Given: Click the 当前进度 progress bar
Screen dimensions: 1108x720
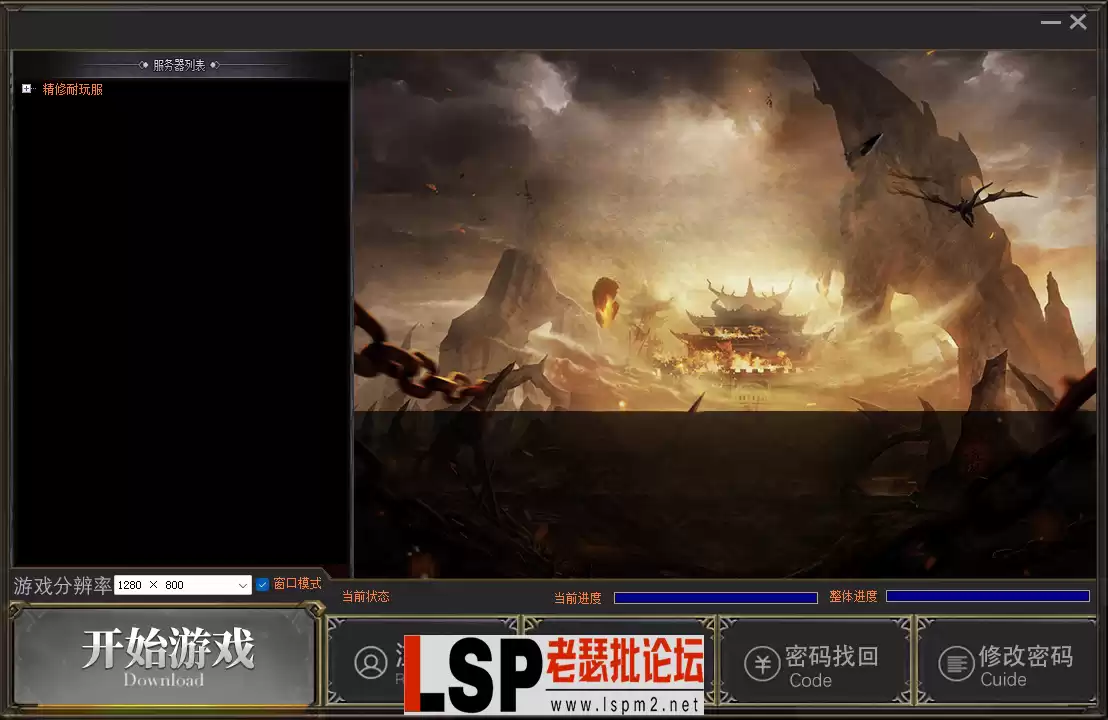Looking at the screenshot, I should [715, 598].
